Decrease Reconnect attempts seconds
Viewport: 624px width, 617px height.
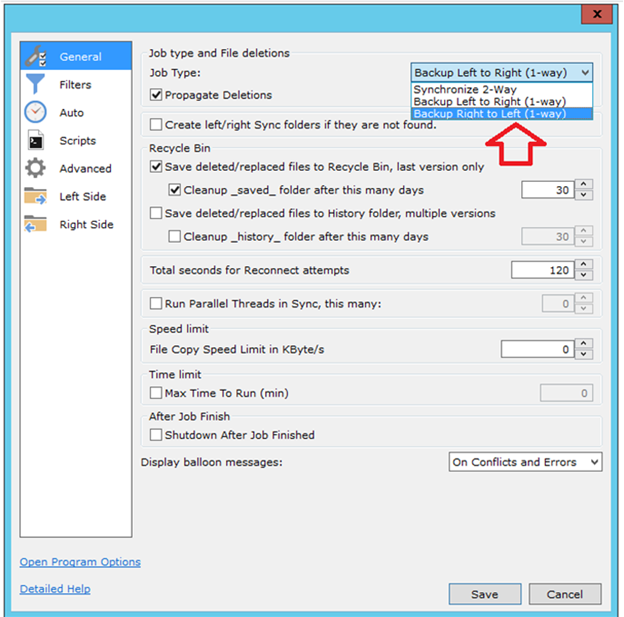click(583, 275)
